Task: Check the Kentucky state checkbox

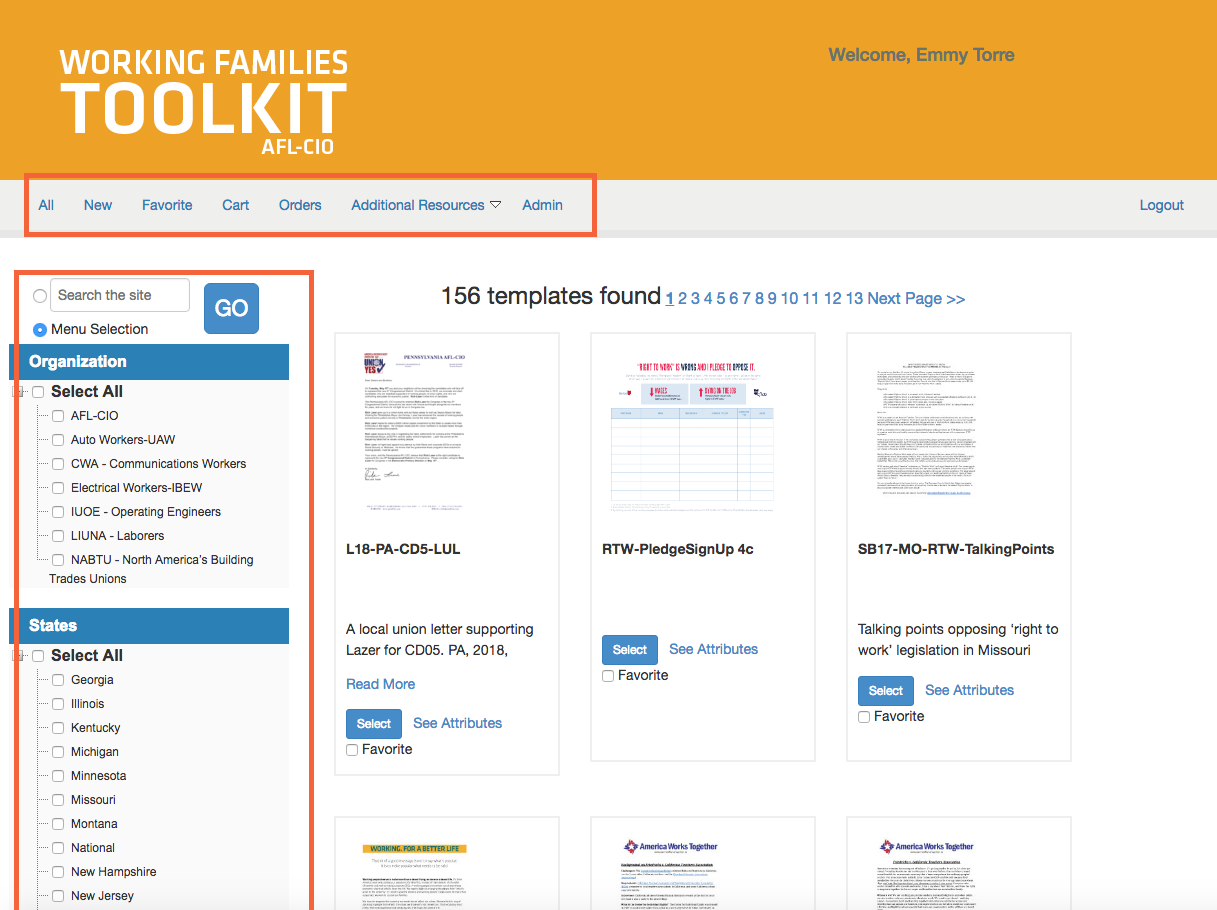Action: click(58, 728)
